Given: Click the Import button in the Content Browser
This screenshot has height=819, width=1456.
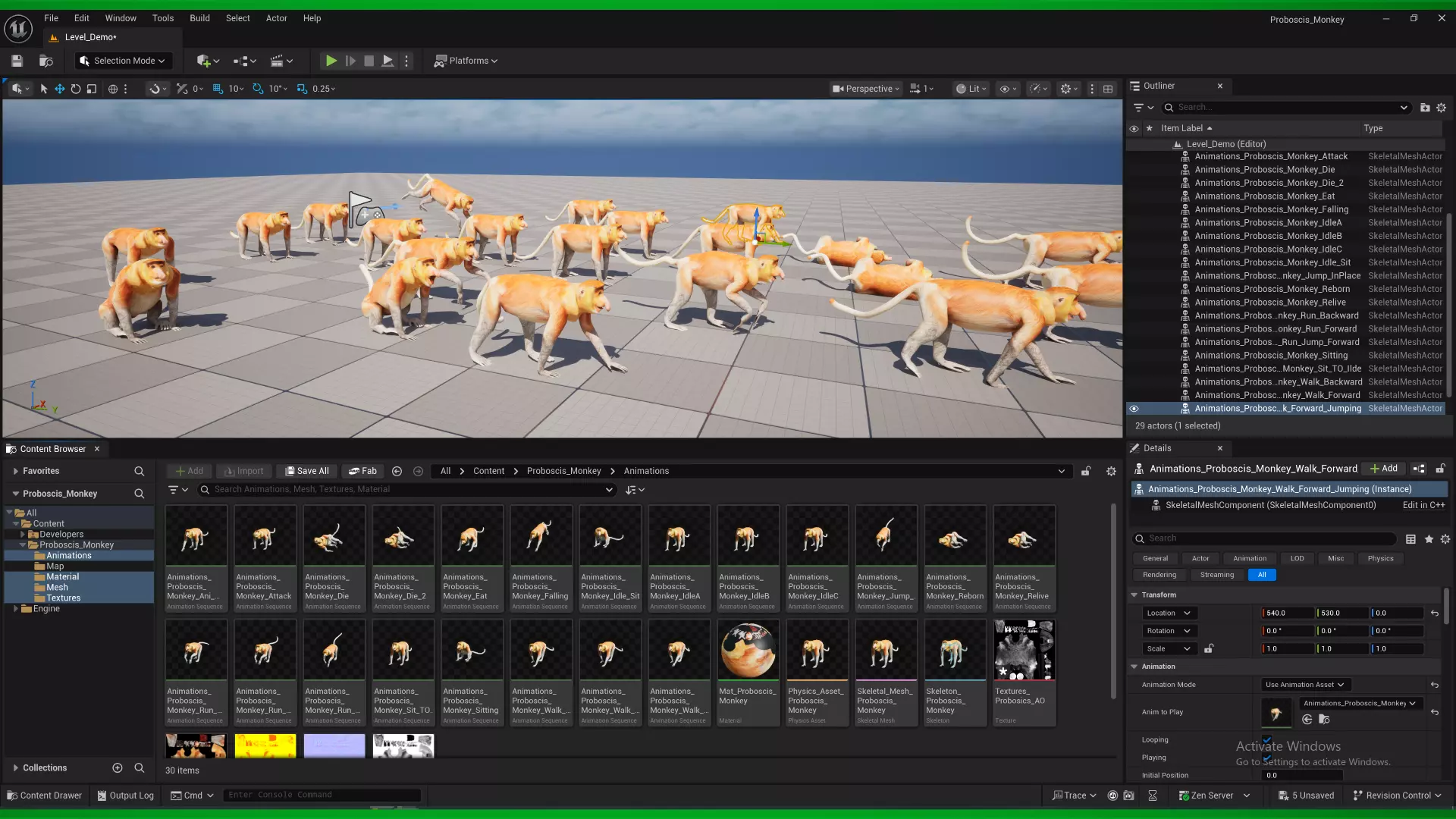Looking at the screenshot, I should 244,471.
